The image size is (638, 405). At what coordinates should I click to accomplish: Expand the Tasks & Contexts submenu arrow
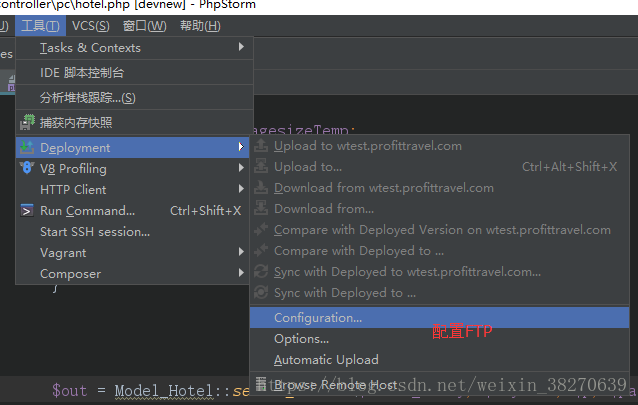[x=241, y=47]
